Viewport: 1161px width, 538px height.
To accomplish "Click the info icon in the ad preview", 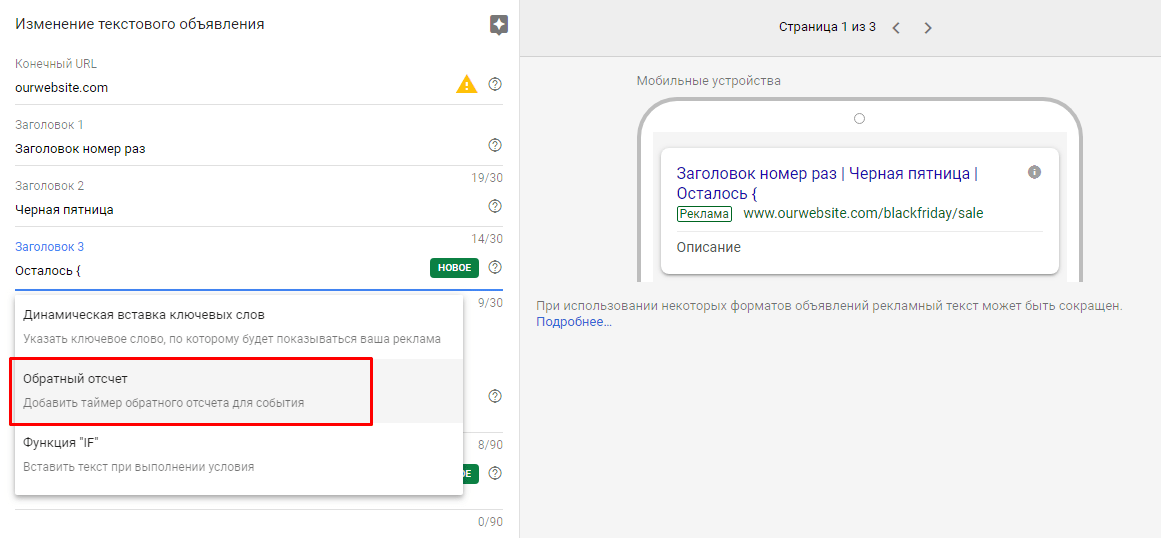I will [1034, 172].
